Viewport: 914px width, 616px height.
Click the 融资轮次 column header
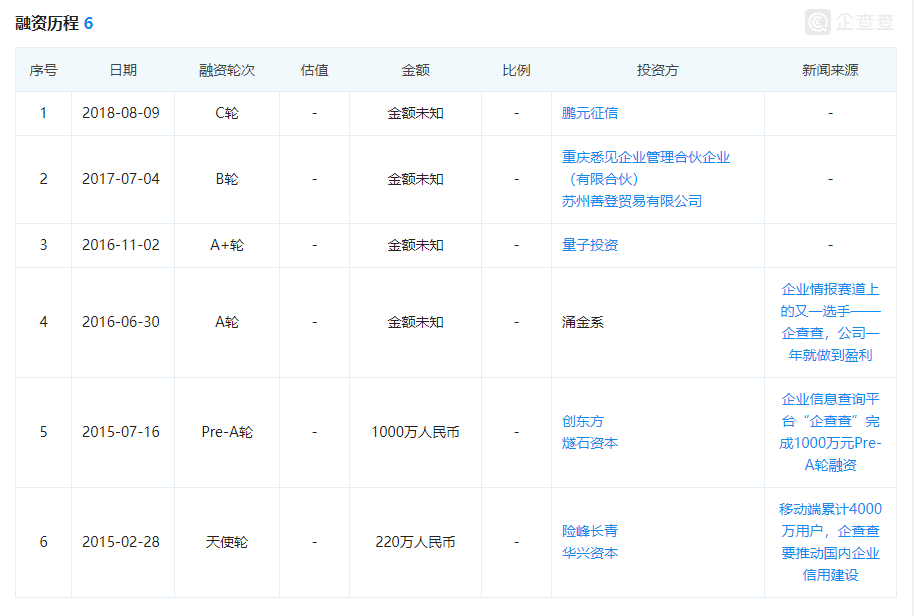pos(227,70)
